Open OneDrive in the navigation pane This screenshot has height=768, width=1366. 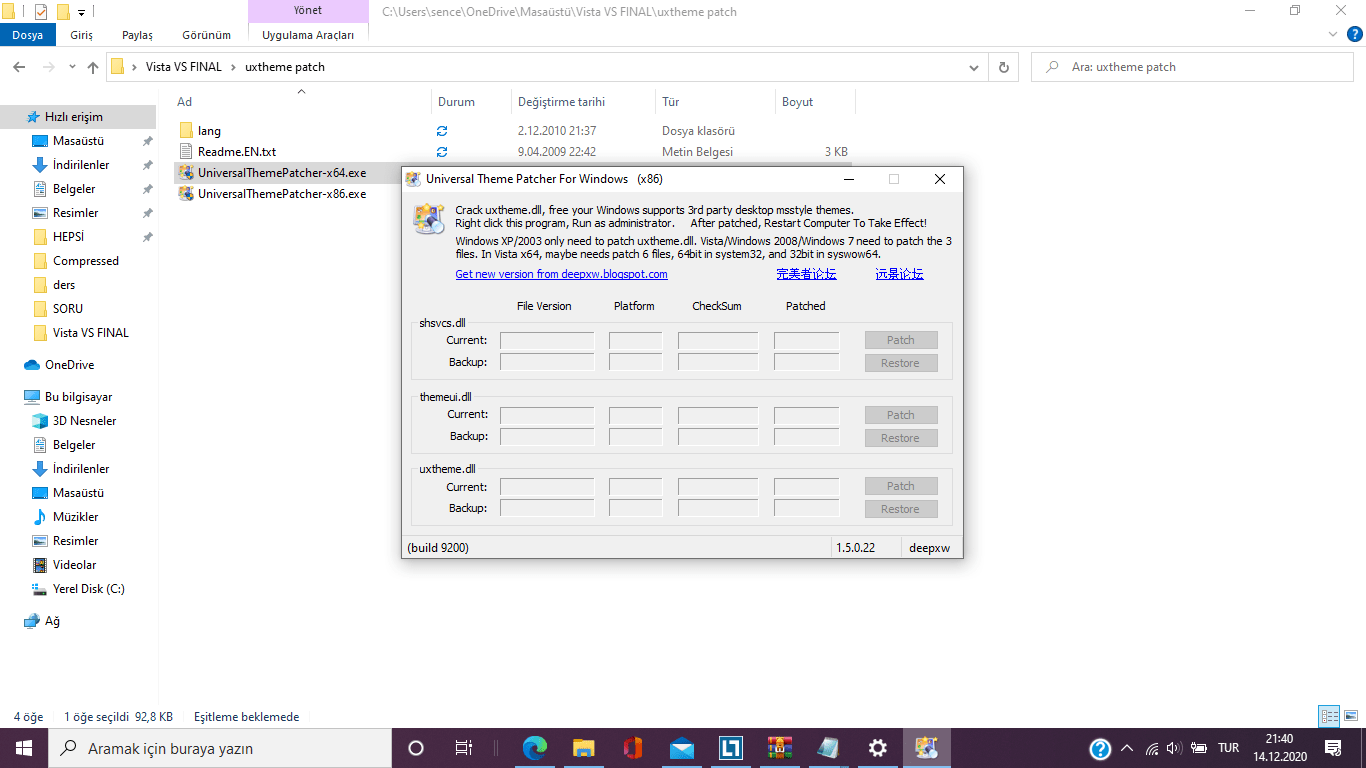tap(69, 365)
